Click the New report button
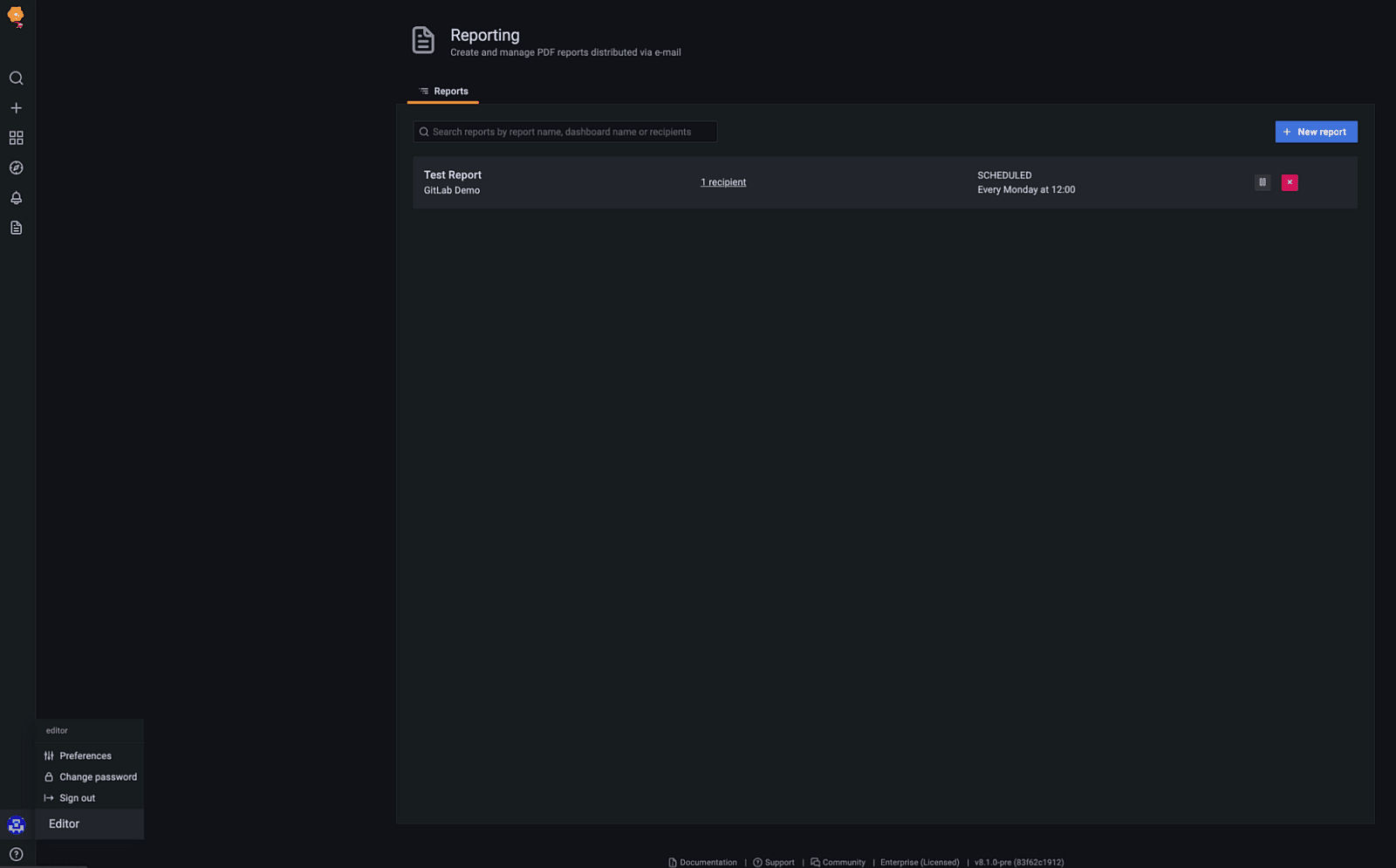1396x868 pixels. pyautogui.click(x=1316, y=132)
